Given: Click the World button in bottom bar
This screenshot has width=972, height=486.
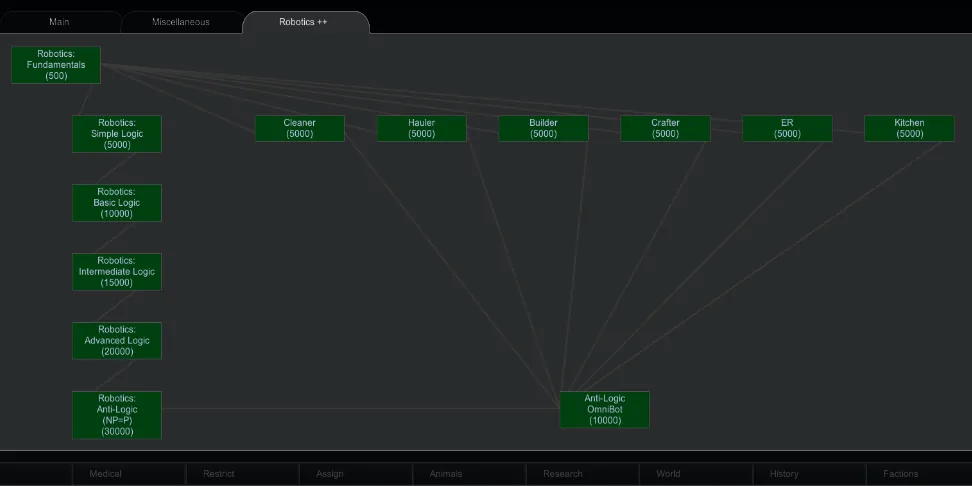Looking at the screenshot, I should click(x=668, y=474).
